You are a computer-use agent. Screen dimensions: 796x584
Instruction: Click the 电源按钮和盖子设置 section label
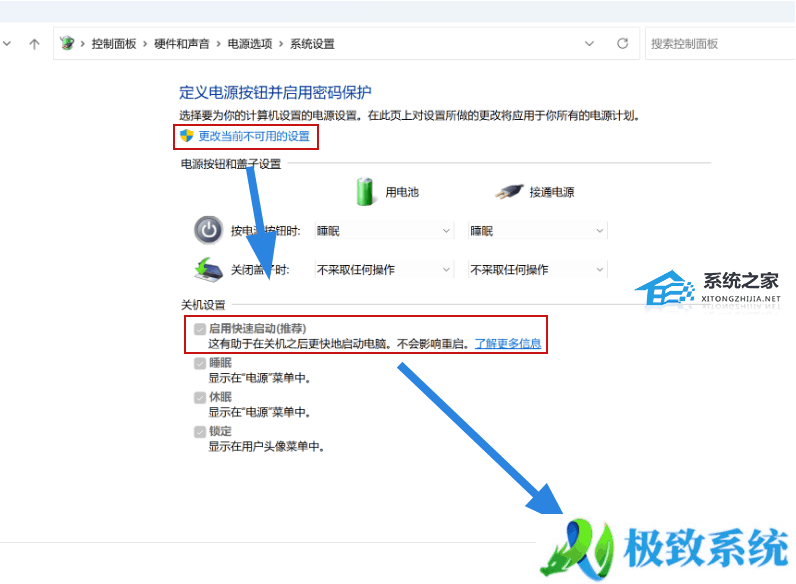231,164
